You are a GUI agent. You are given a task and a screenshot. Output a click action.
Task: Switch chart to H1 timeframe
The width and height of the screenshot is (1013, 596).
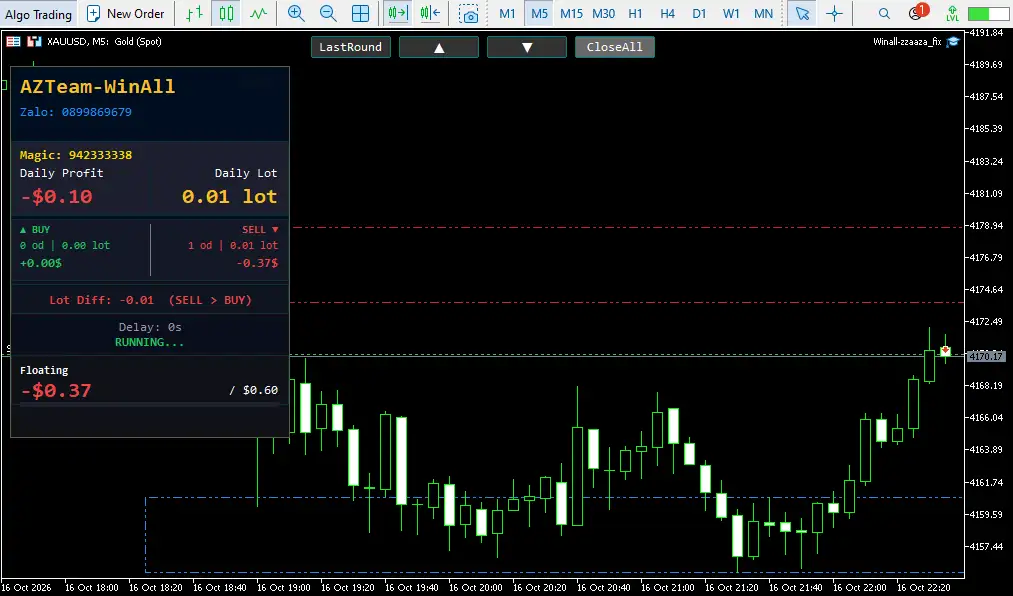tap(635, 14)
